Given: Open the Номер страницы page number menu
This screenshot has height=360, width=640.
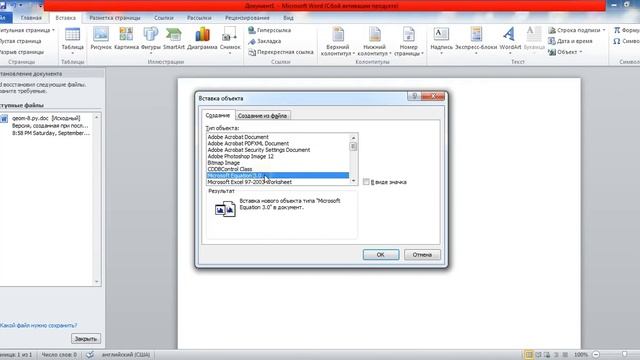Looking at the screenshot, I should 409,41.
